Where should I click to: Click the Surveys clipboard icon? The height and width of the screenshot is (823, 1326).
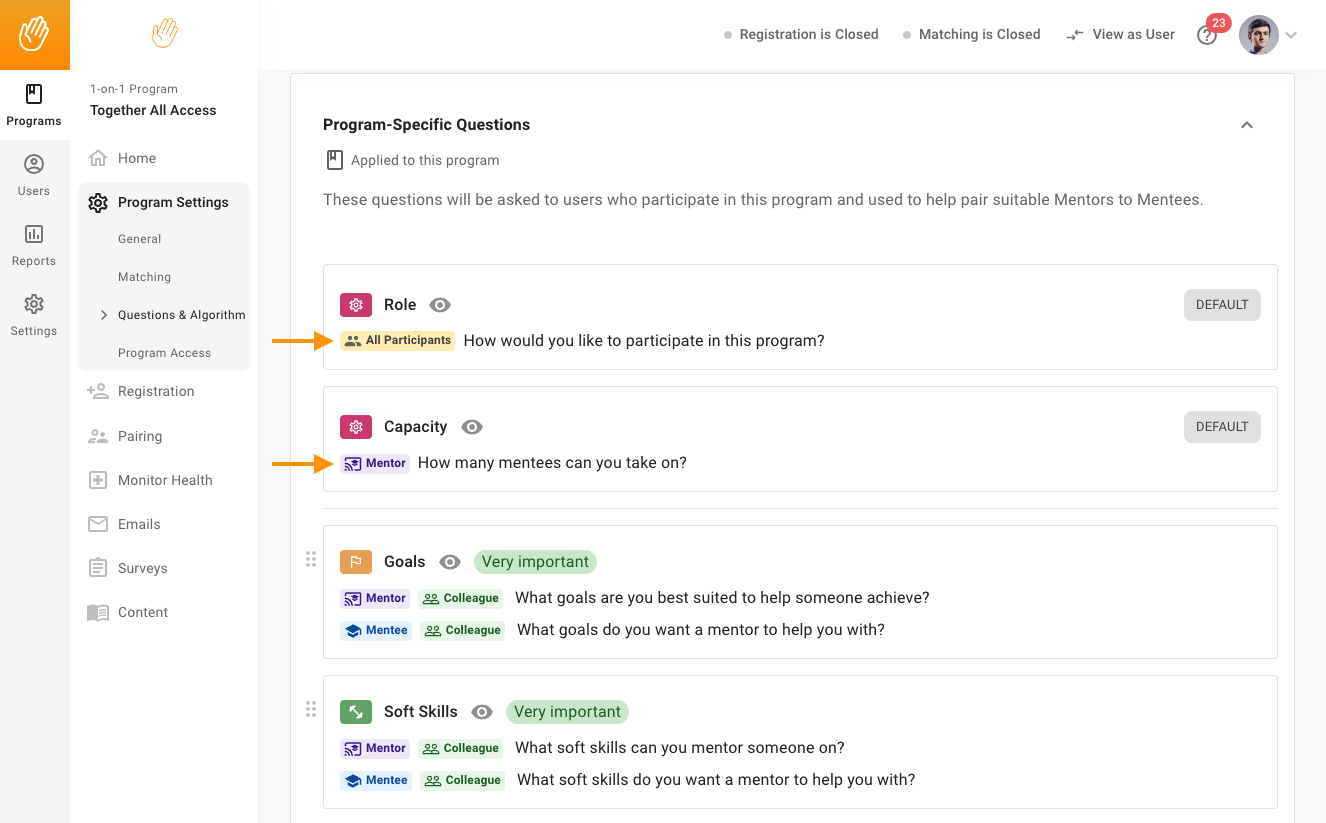pyautogui.click(x=98, y=568)
